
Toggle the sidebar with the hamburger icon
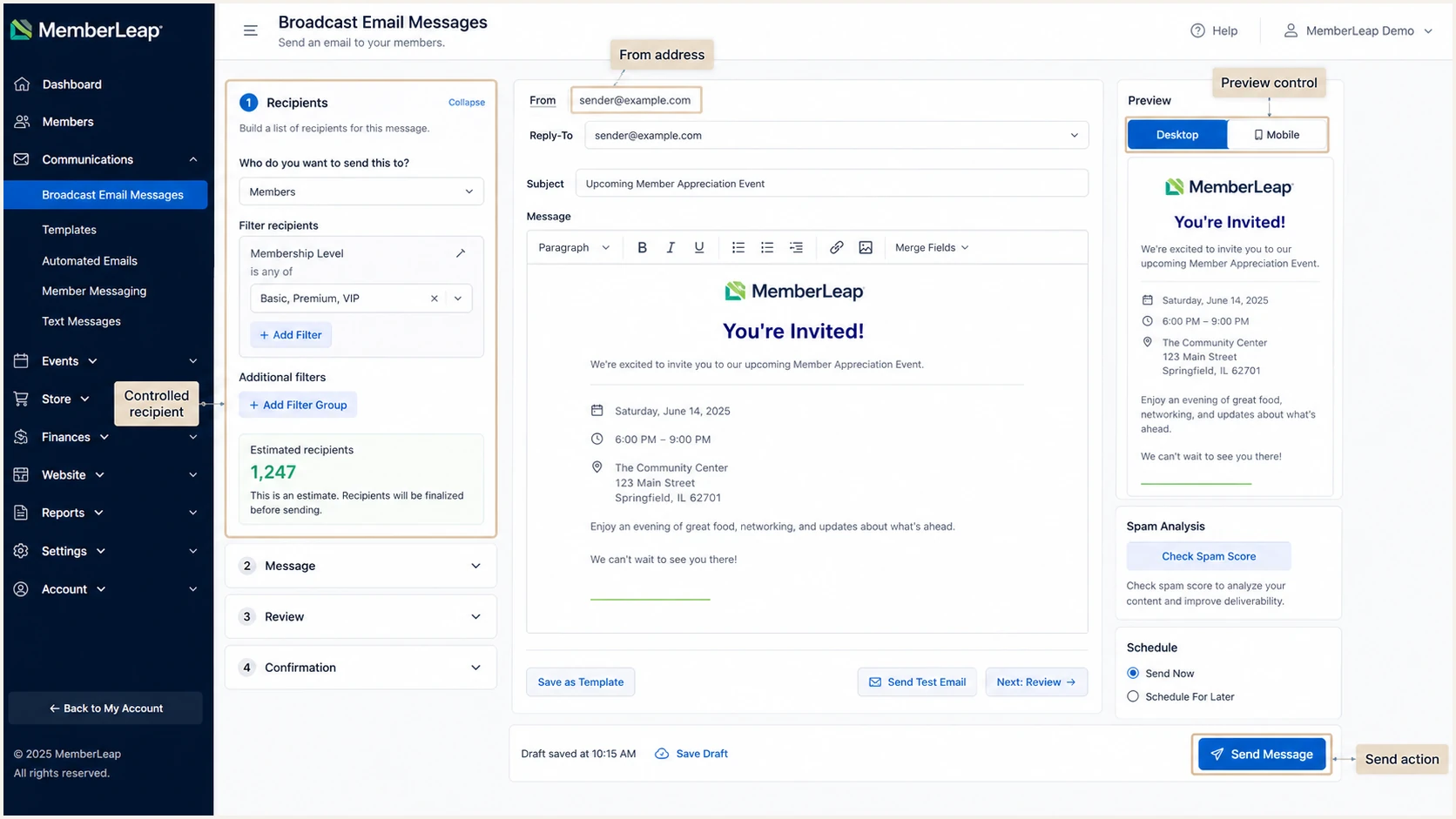point(251,30)
